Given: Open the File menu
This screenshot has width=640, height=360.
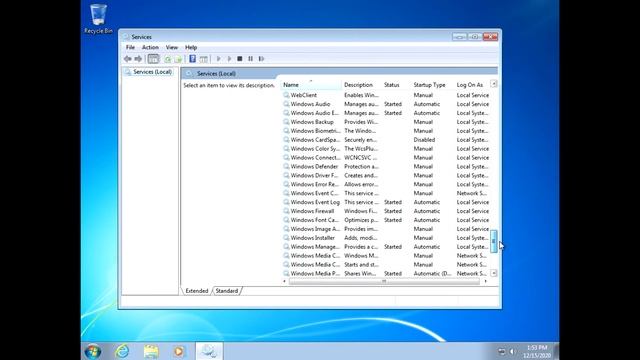Looking at the screenshot, I should point(130,47).
